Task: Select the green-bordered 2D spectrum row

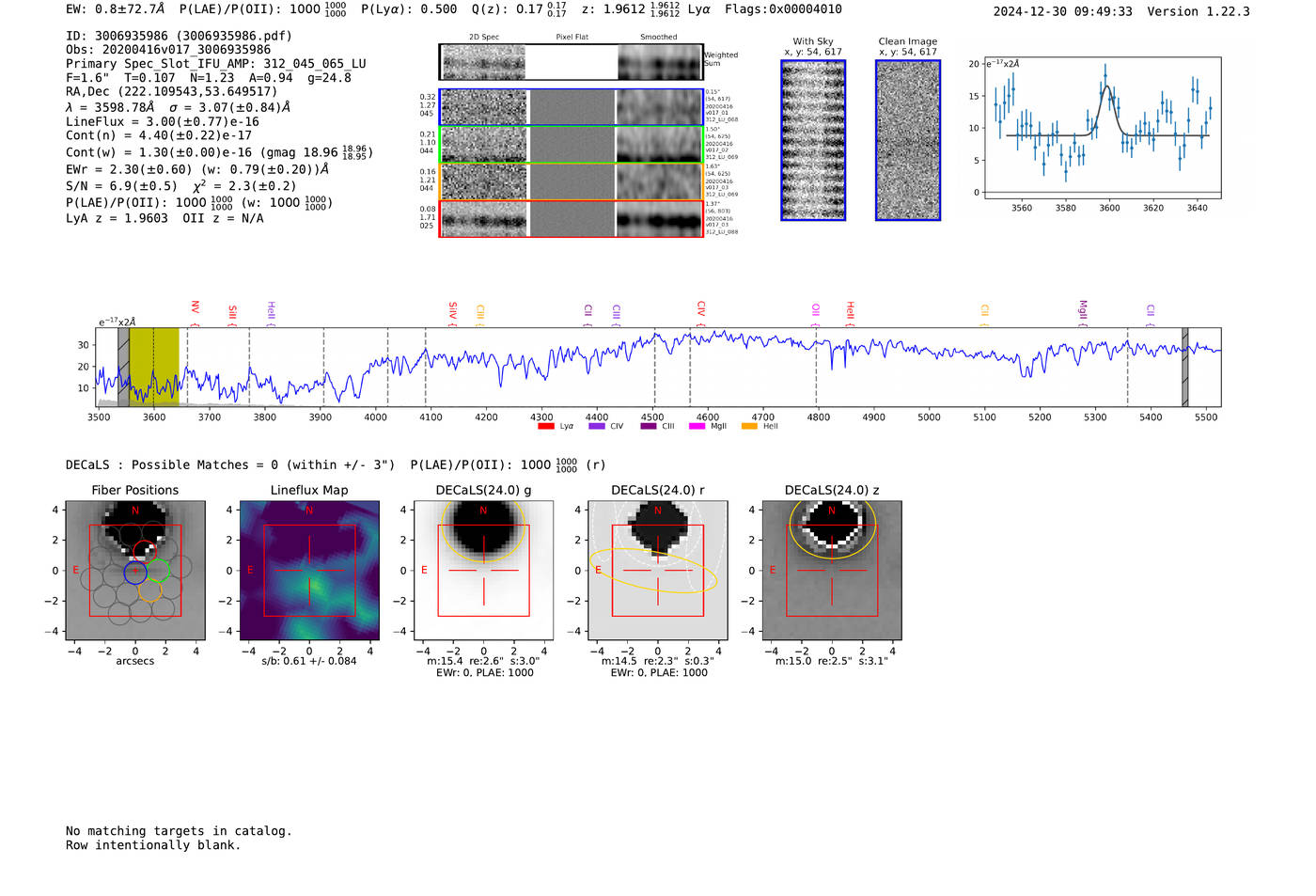Action: coord(572,145)
